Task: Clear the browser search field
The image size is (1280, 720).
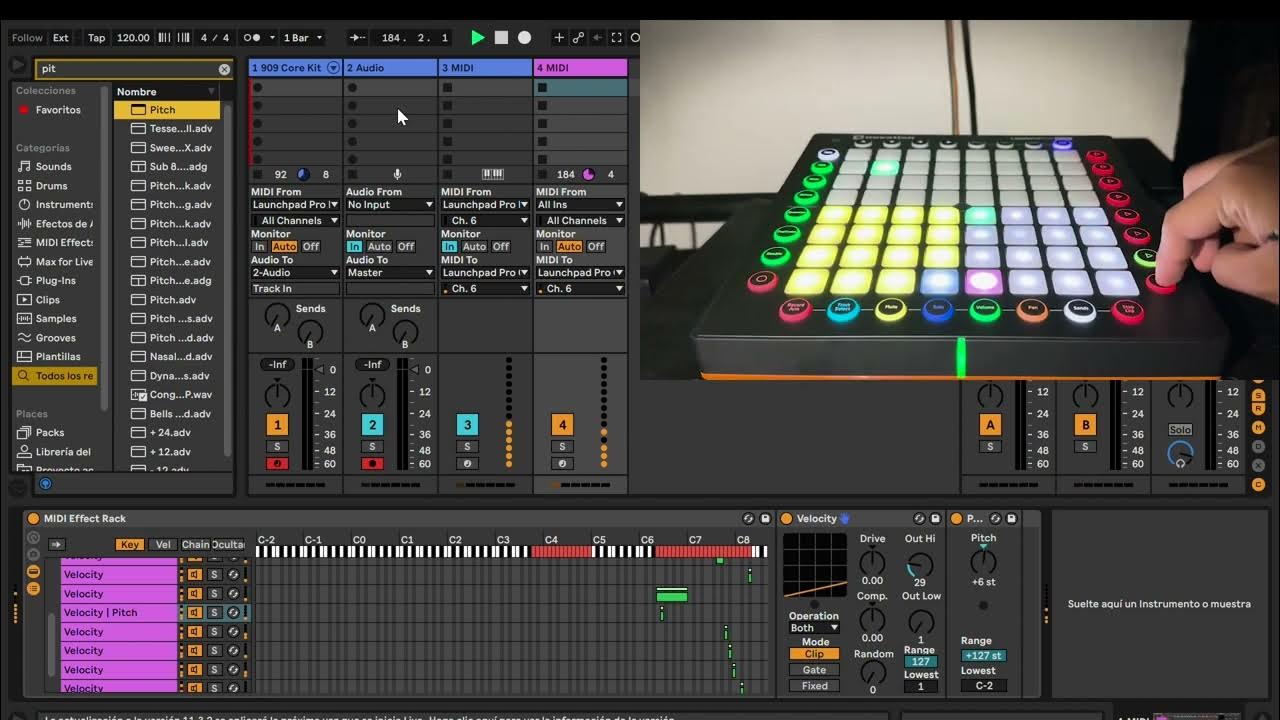Action: click(224, 69)
